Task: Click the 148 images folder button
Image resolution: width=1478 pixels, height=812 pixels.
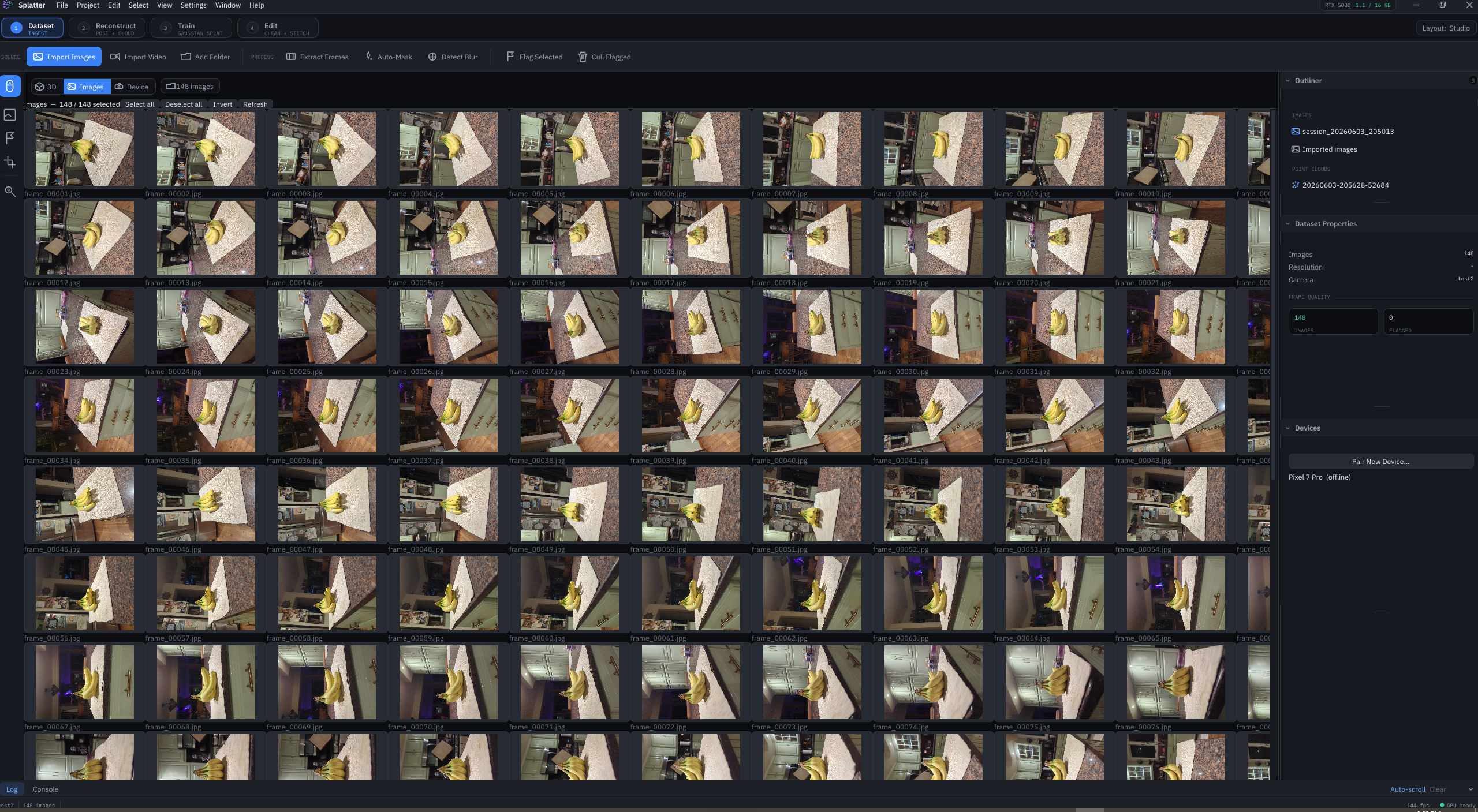Action: [x=190, y=87]
